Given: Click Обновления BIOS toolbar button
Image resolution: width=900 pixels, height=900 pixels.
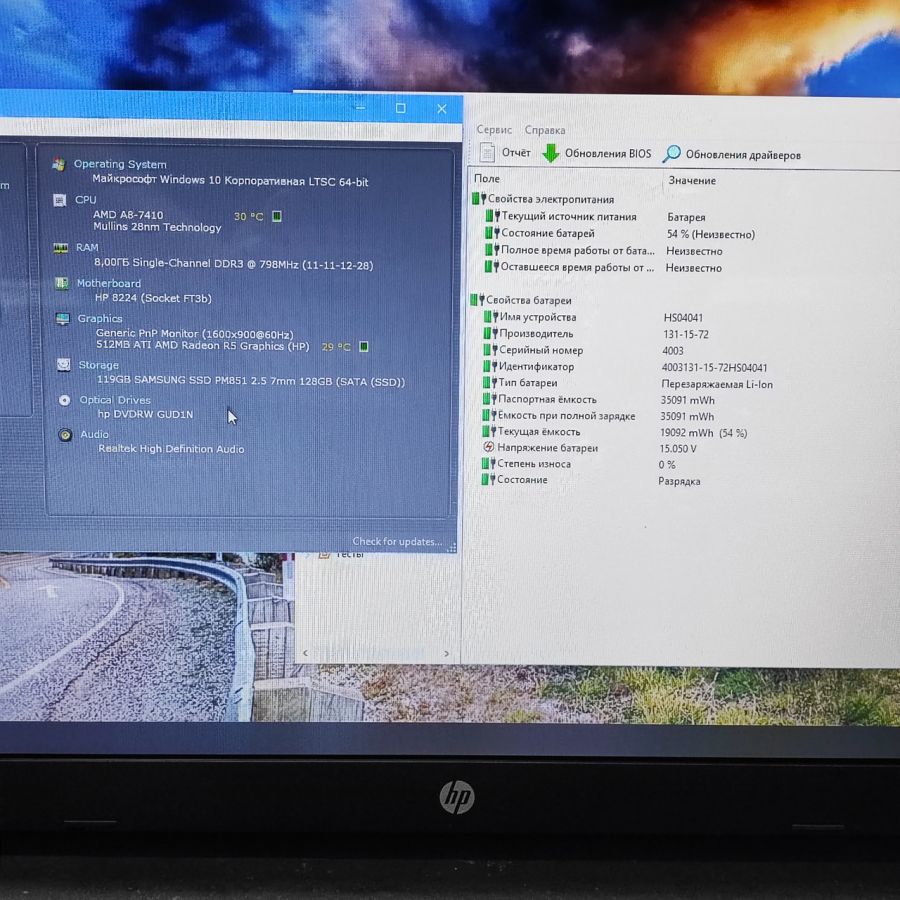Looking at the screenshot, I should coord(597,153).
